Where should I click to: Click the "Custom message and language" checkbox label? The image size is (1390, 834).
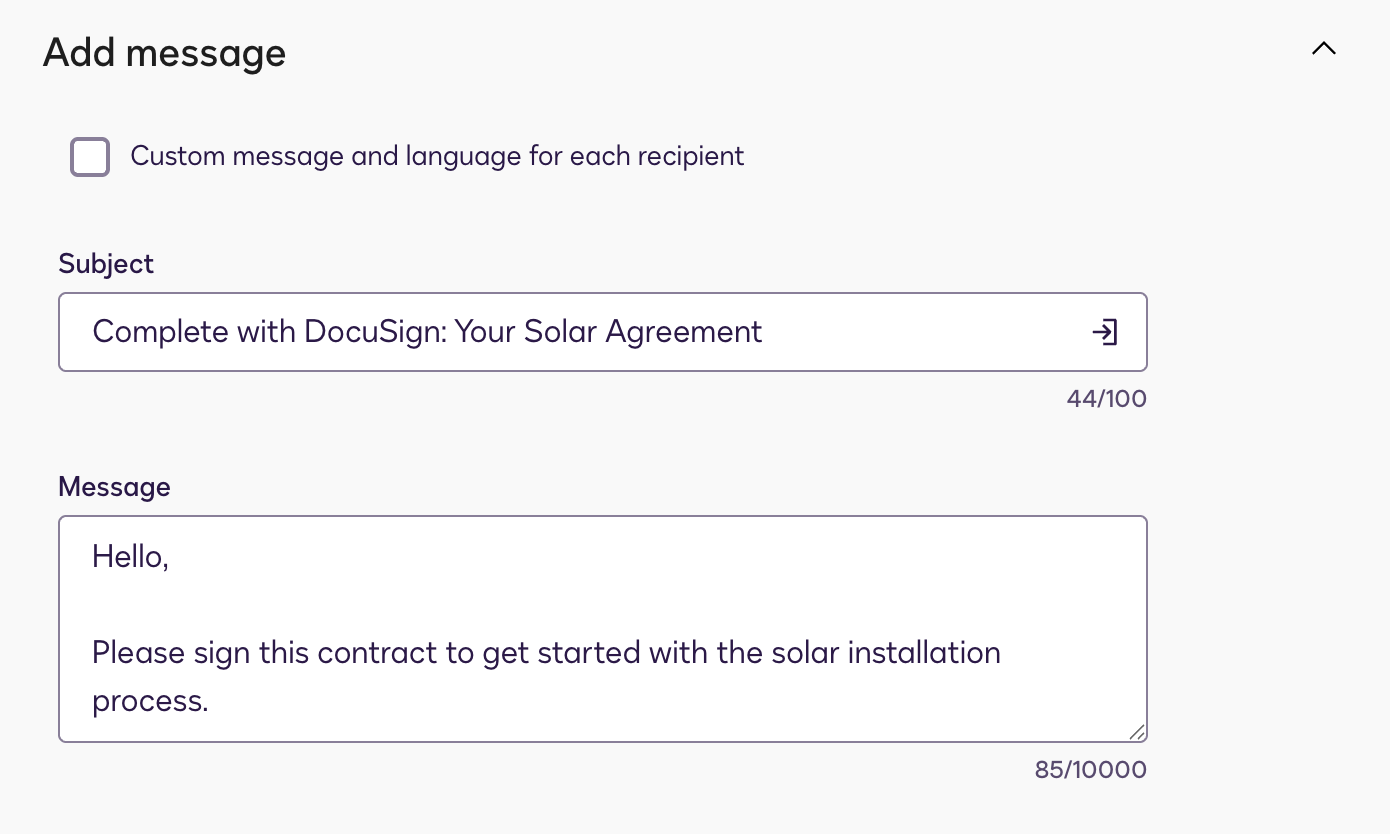click(x=437, y=157)
